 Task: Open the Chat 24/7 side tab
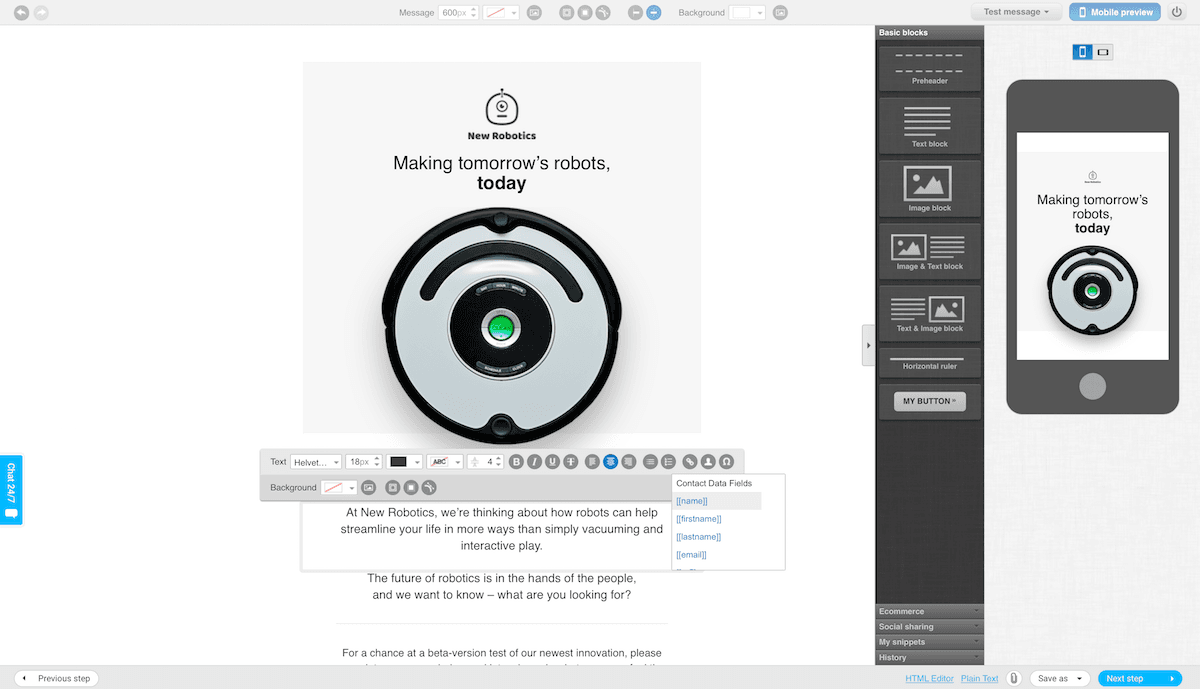pos(11,490)
